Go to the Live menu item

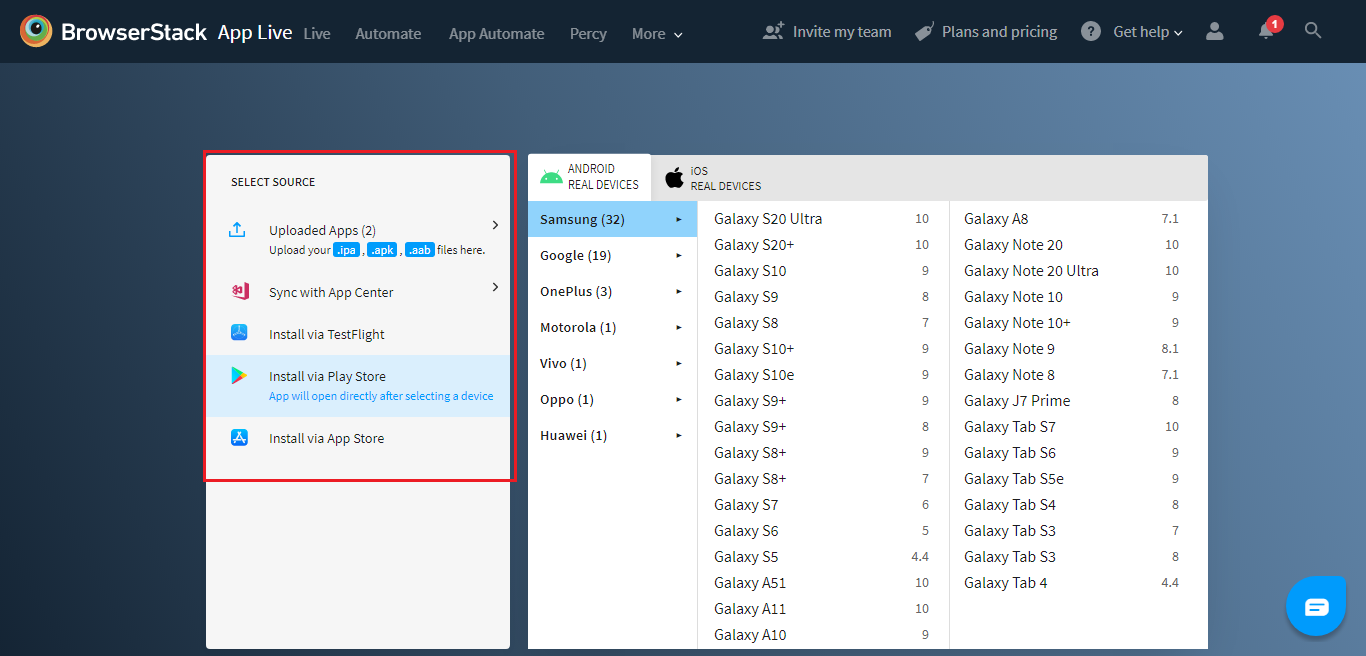click(x=317, y=34)
